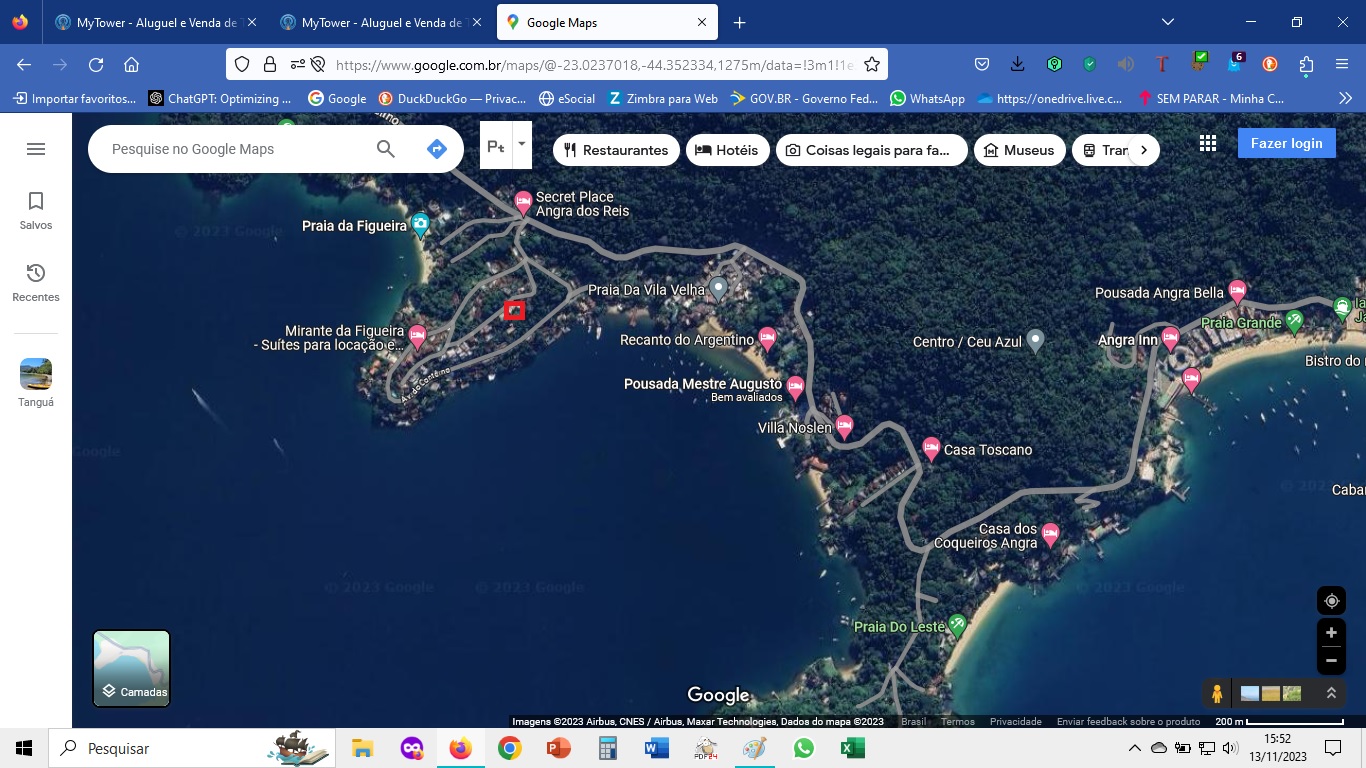Viewport: 1366px width, 768px height.
Task: Click the Fazer login button
Action: click(1286, 143)
